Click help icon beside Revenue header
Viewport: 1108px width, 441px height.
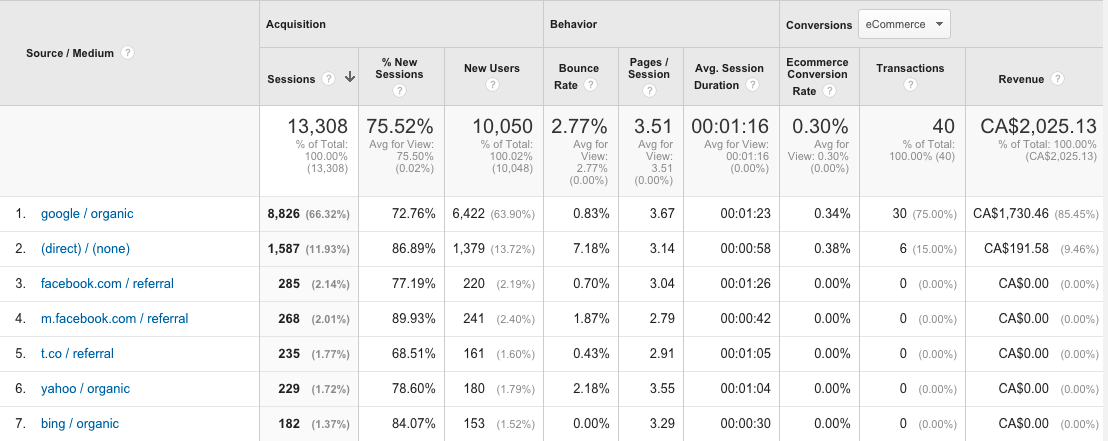tap(1057, 79)
